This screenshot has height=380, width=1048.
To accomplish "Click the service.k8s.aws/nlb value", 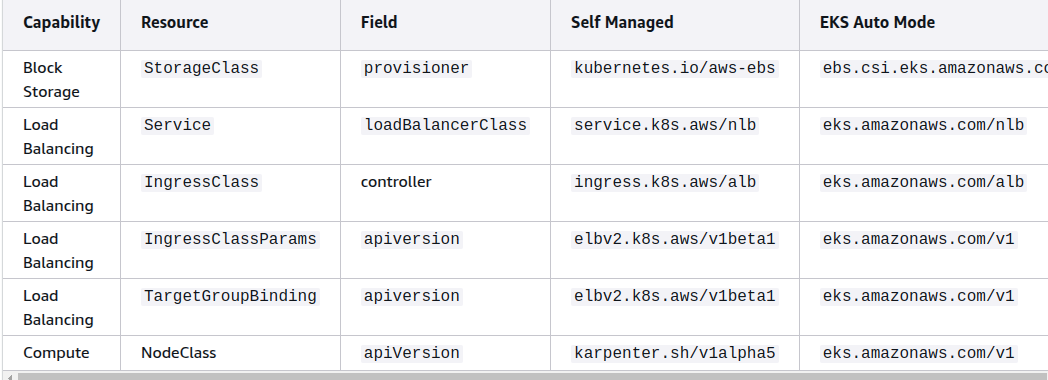I will (665, 125).
